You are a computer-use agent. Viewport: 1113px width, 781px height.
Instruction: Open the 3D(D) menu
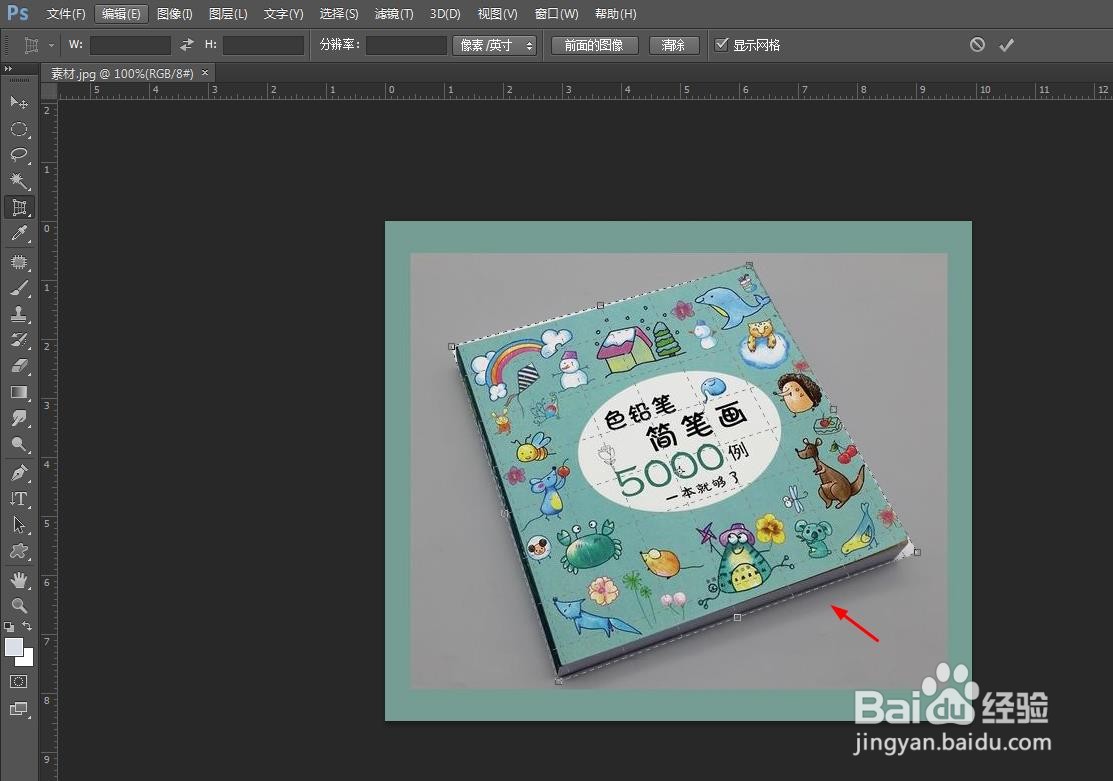[x=445, y=13]
